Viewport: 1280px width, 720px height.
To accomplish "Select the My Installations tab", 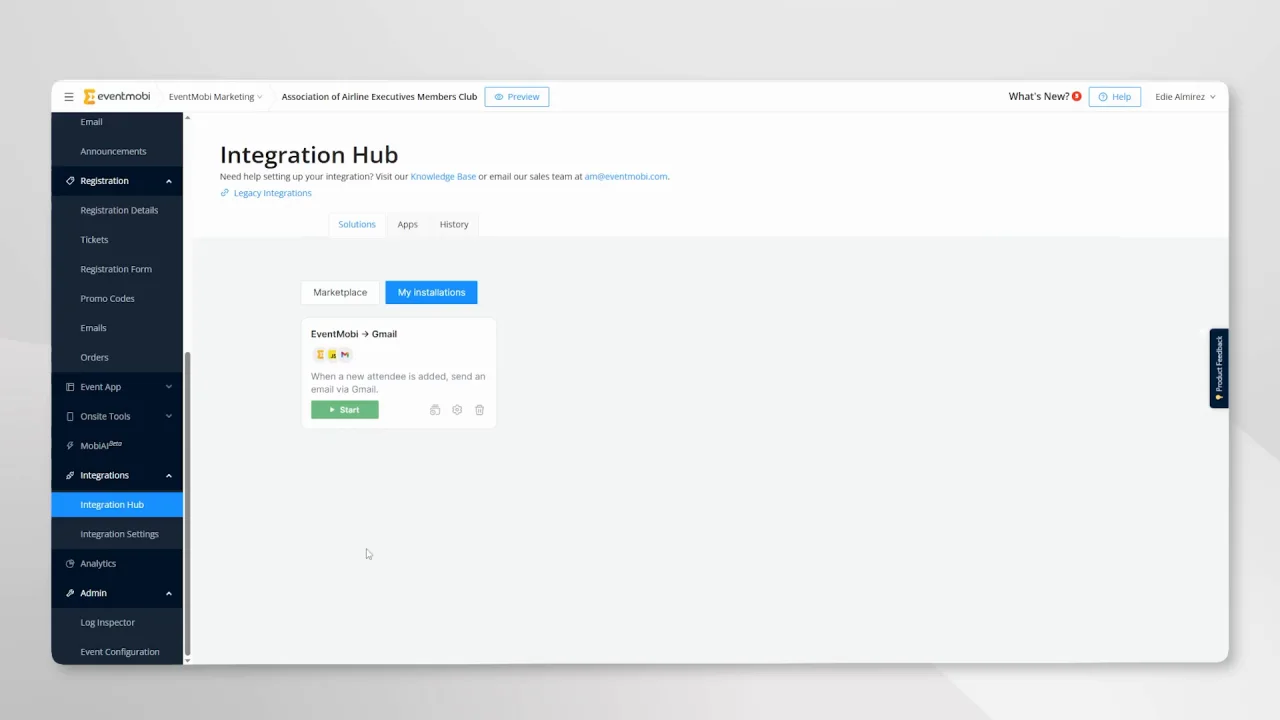I will 431,292.
